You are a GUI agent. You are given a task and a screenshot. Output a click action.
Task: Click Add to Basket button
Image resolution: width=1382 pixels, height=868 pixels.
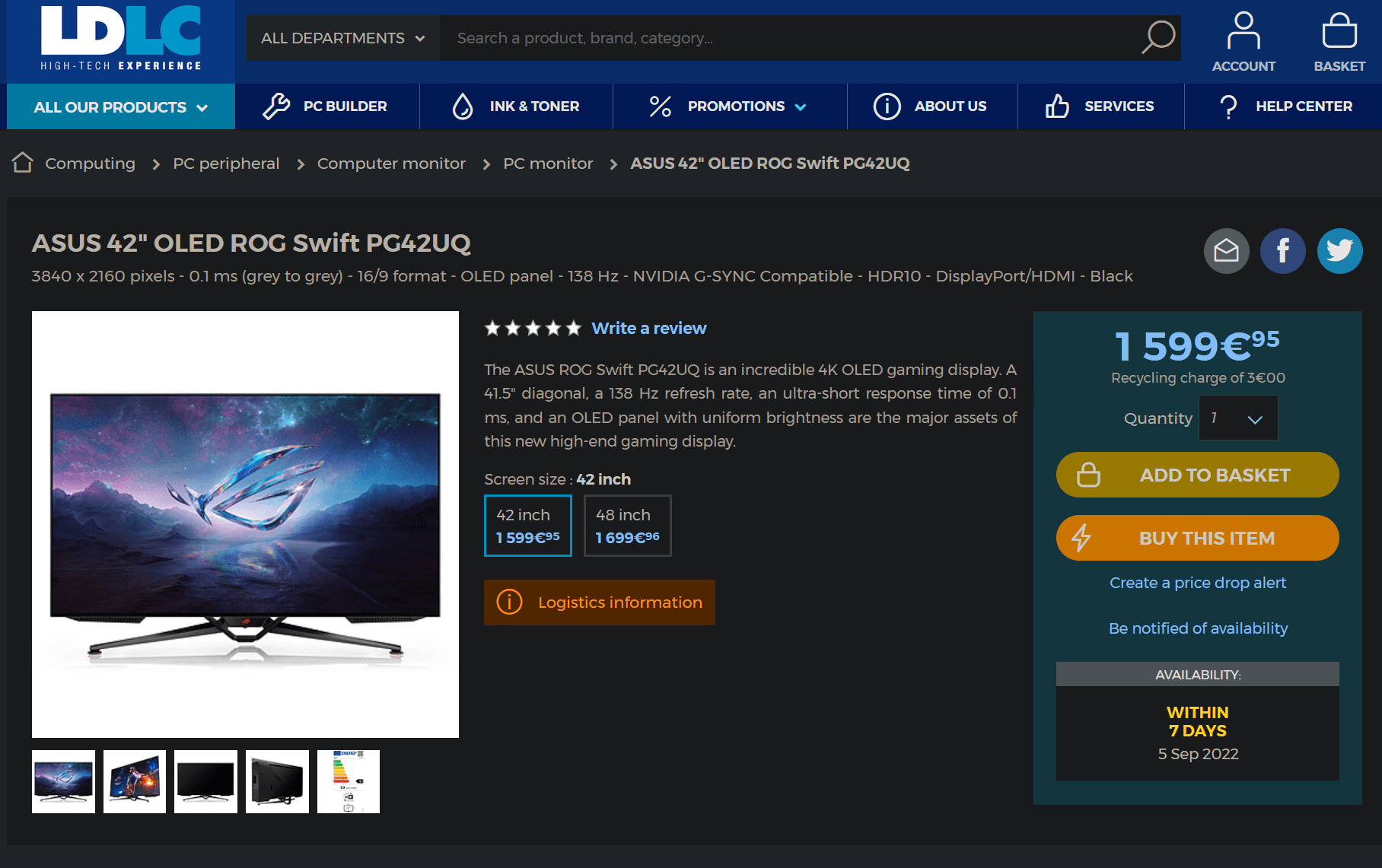pos(1198,475)
